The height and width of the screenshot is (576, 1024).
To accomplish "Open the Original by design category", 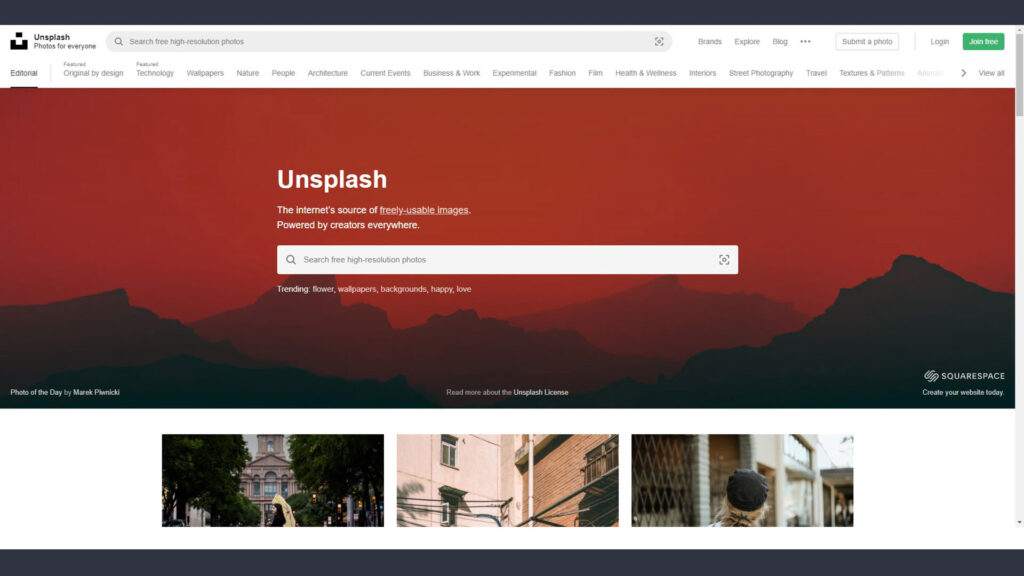I will point(93,73).
